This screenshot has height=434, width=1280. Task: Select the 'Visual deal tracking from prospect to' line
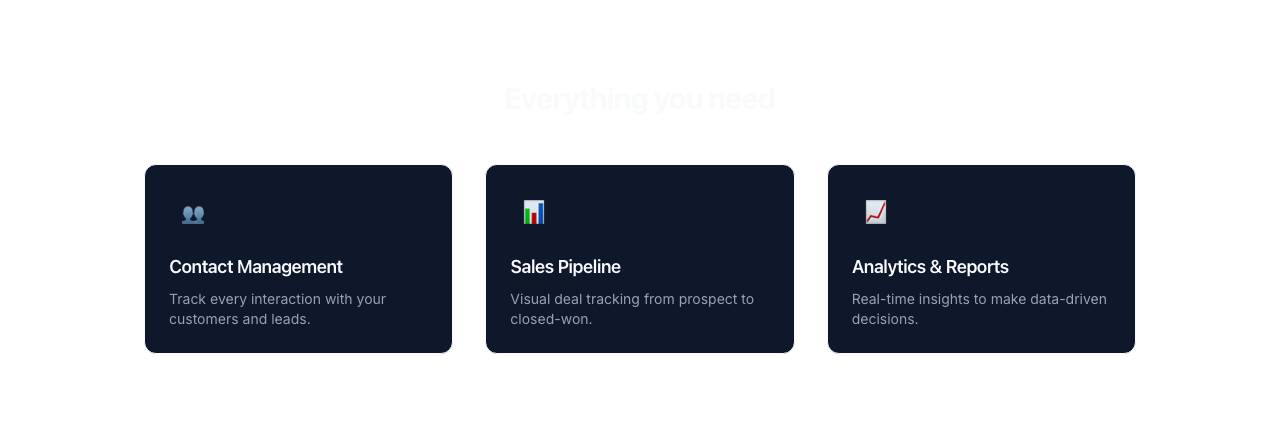click(x=632, y=299)
